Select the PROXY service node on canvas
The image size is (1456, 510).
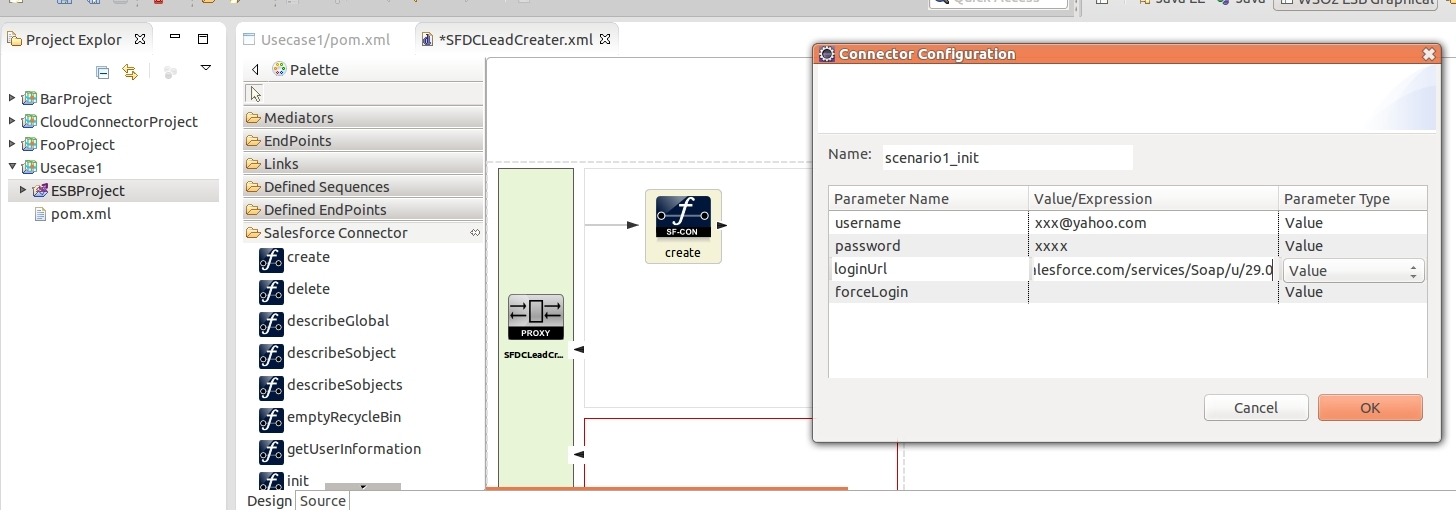click(535, 318)
